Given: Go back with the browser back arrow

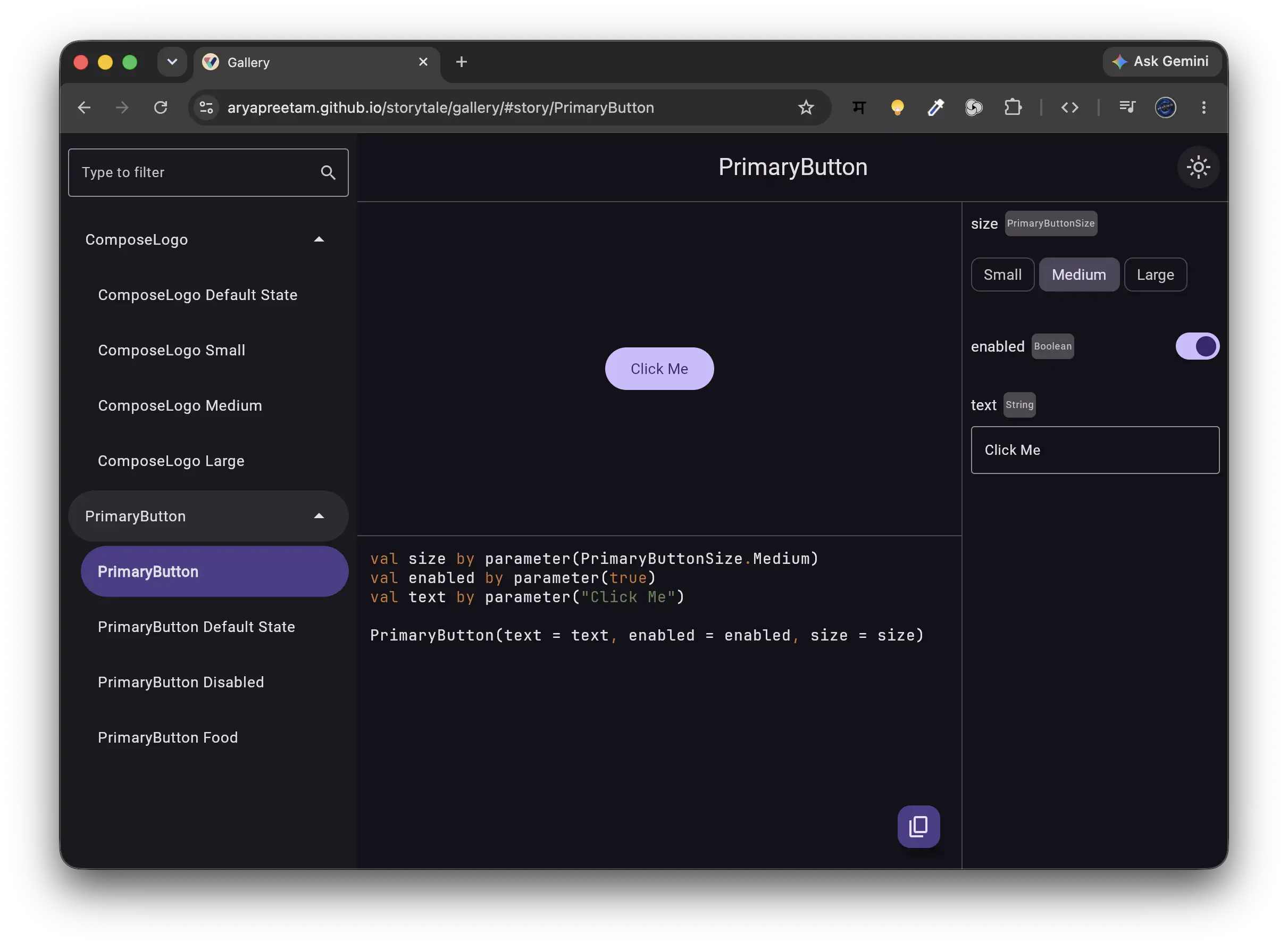Looking at the screenshot, I should [x=85, y=107].
